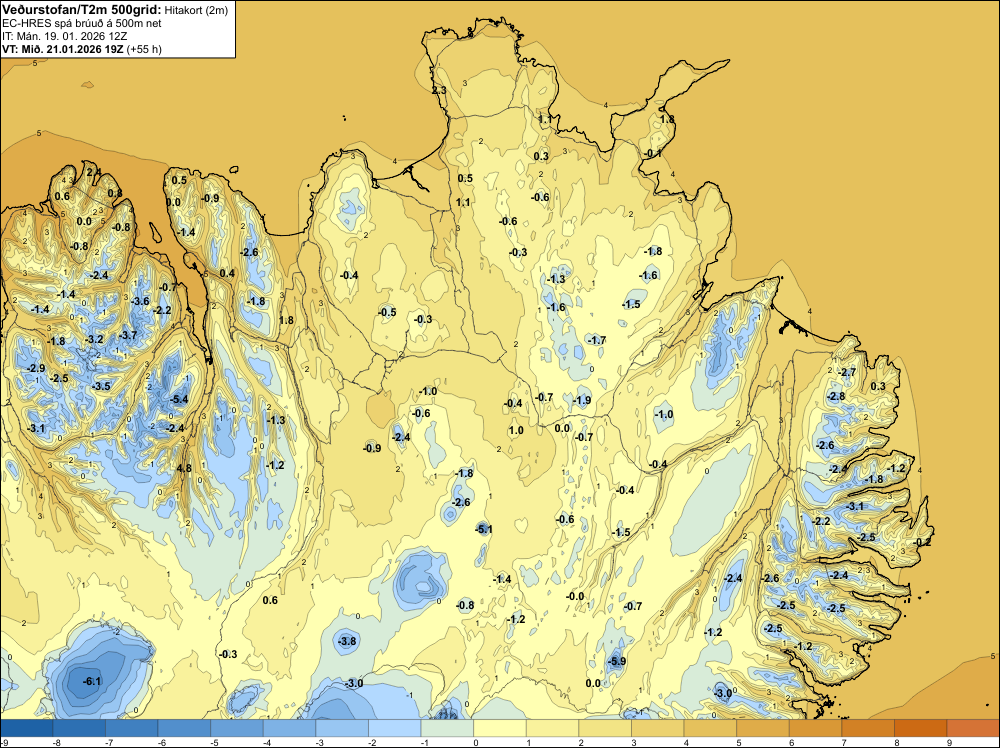This screenshot has height=748, width=1000.
Task: Click the legend tick label '-7'
Action: 110,742
